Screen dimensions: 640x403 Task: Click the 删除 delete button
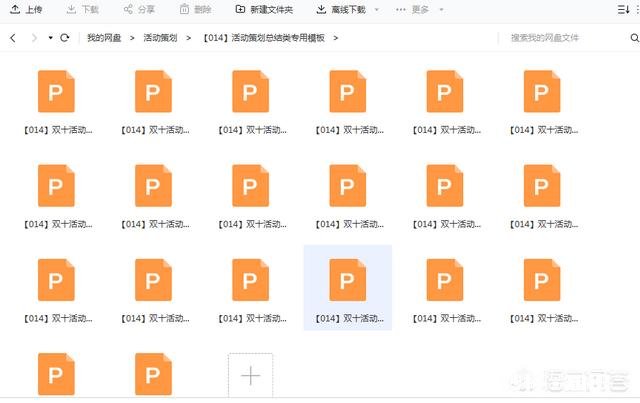coord(196,9)
